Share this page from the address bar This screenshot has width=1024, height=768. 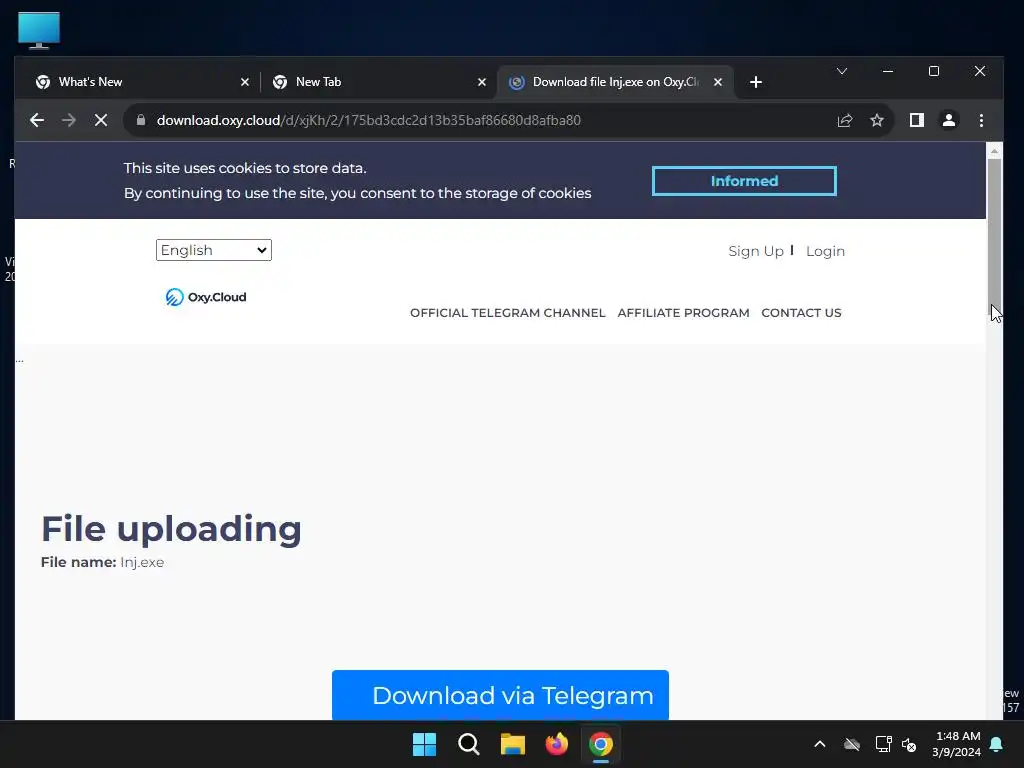[x=845, y=120]
